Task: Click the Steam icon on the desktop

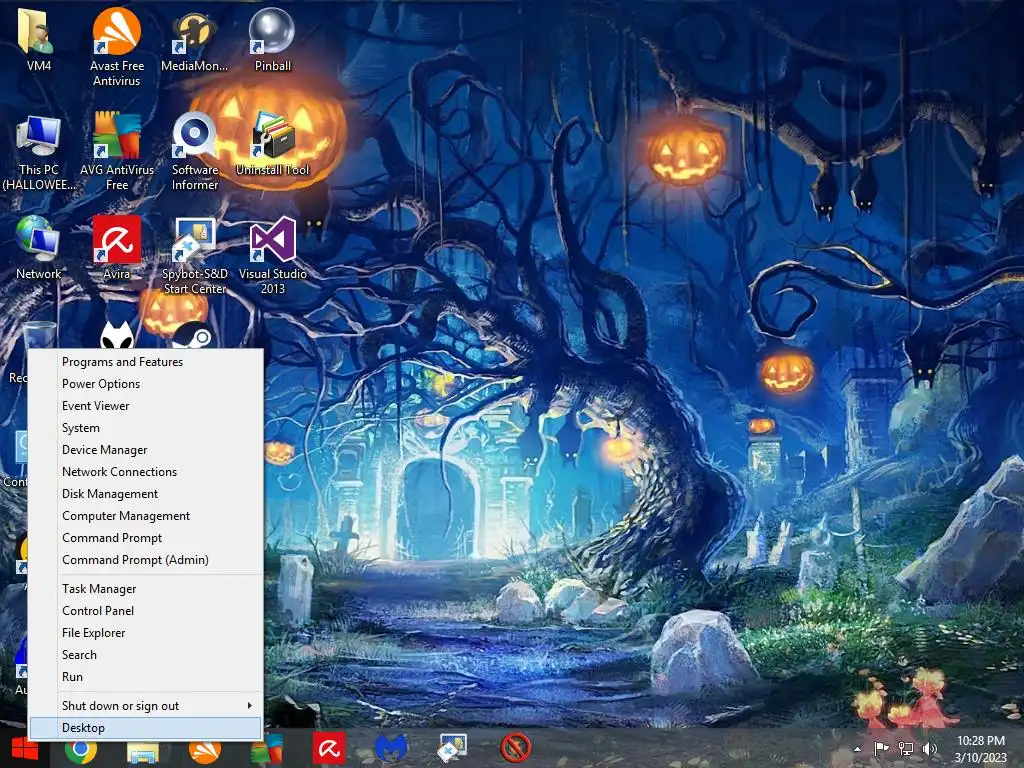Action: [x=193, y=336]
